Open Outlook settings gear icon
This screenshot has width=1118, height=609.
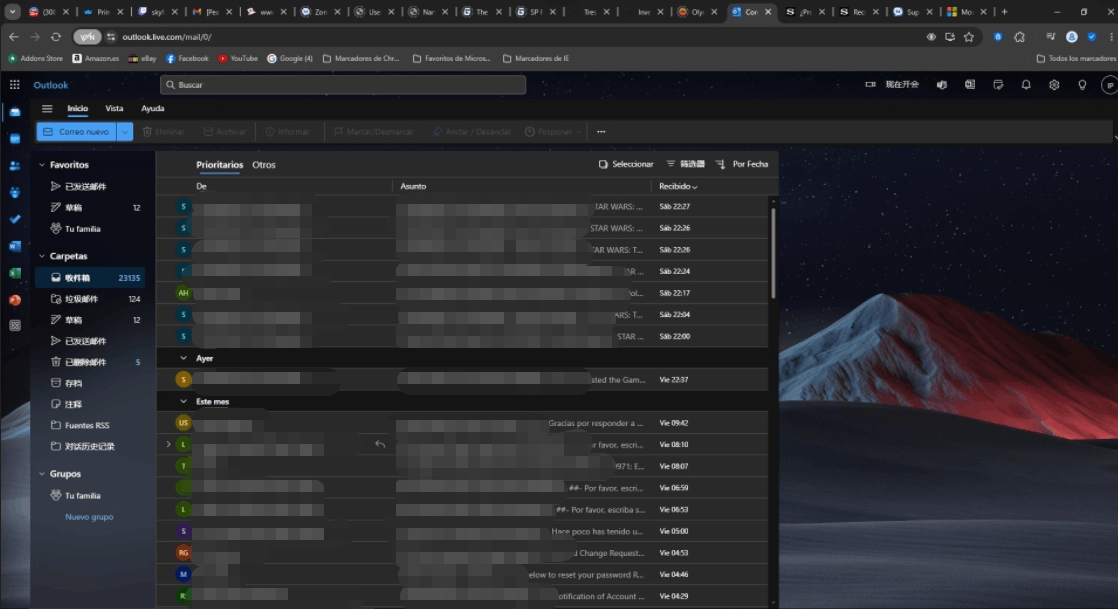1054,85
